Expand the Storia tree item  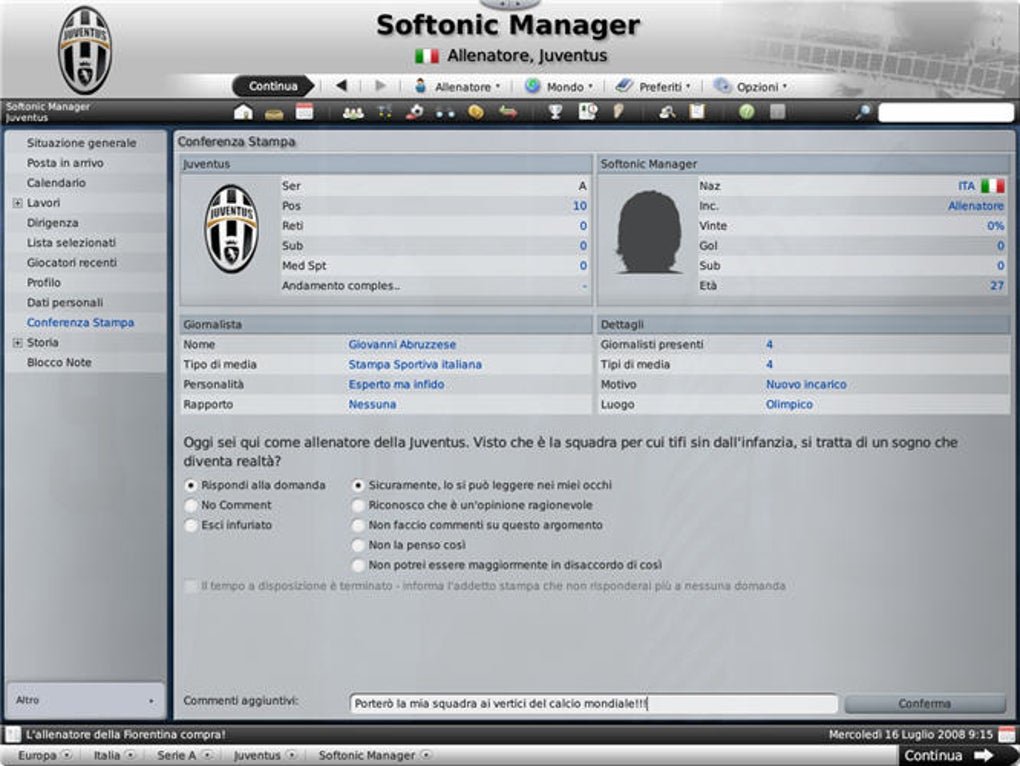[x=18, y=343]
